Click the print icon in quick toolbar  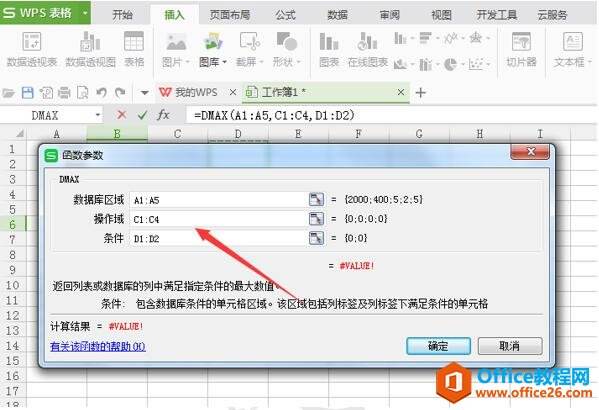pos(64,93)
